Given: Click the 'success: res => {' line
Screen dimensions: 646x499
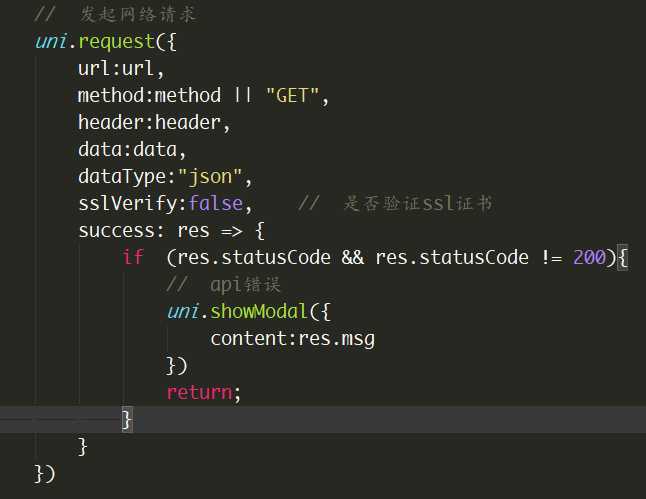Looking at the screenshot, I should 171,230.
